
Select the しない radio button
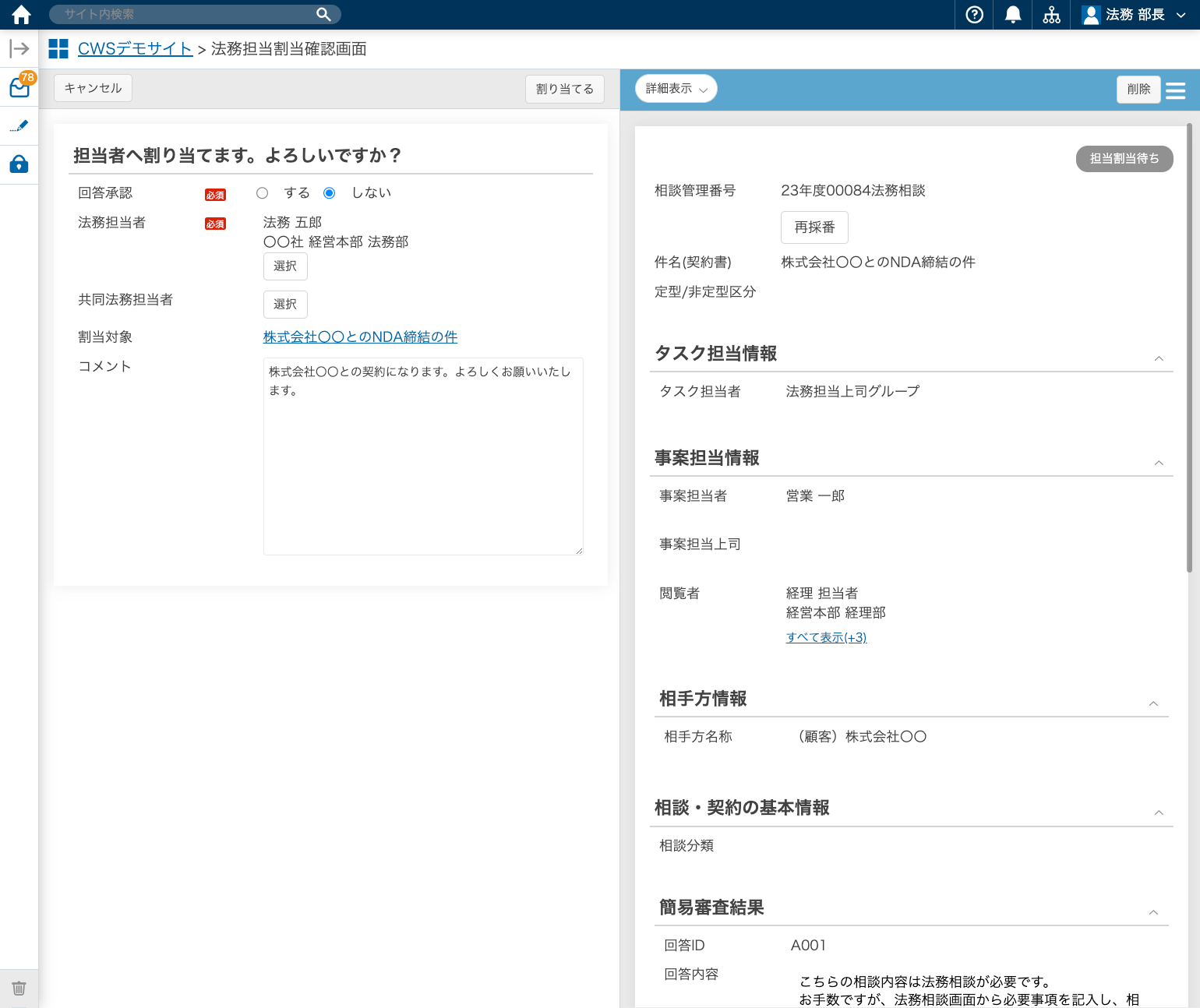coord(329,192)
